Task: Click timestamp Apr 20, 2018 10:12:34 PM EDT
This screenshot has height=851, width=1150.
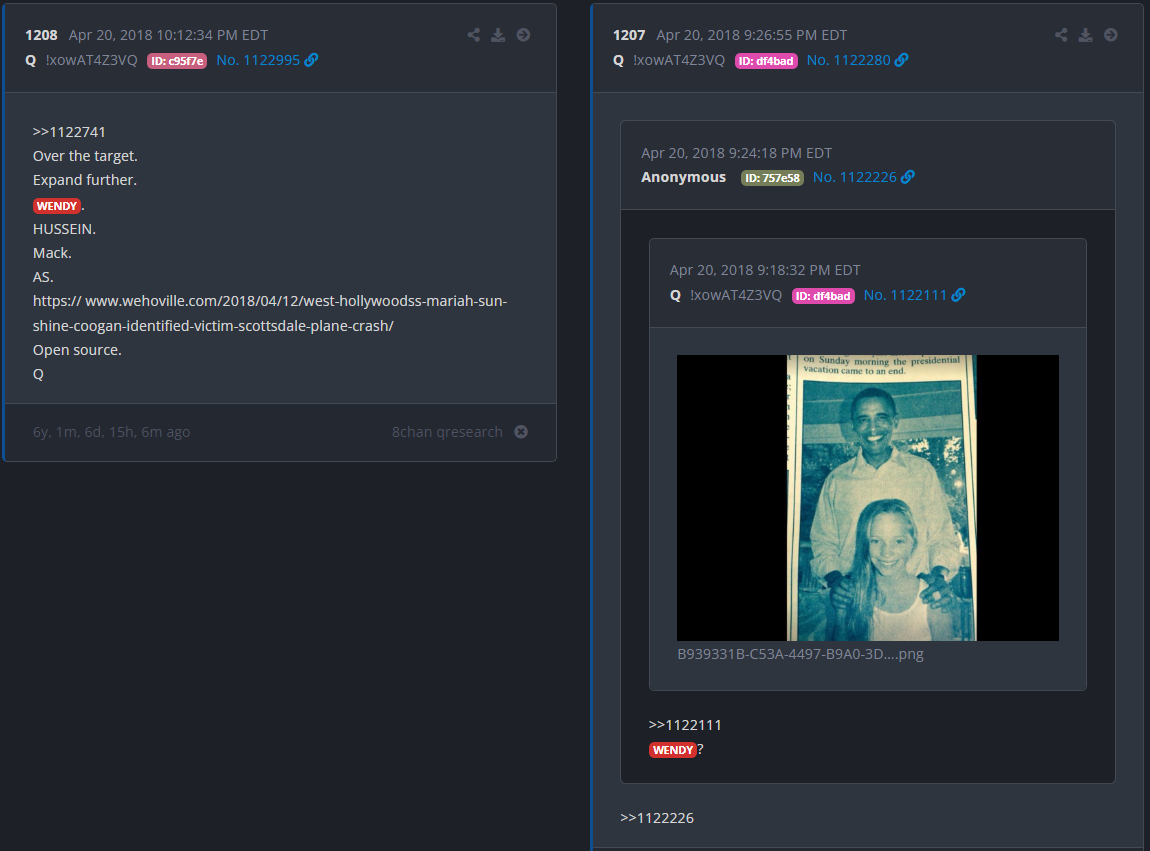Action: 168,35
